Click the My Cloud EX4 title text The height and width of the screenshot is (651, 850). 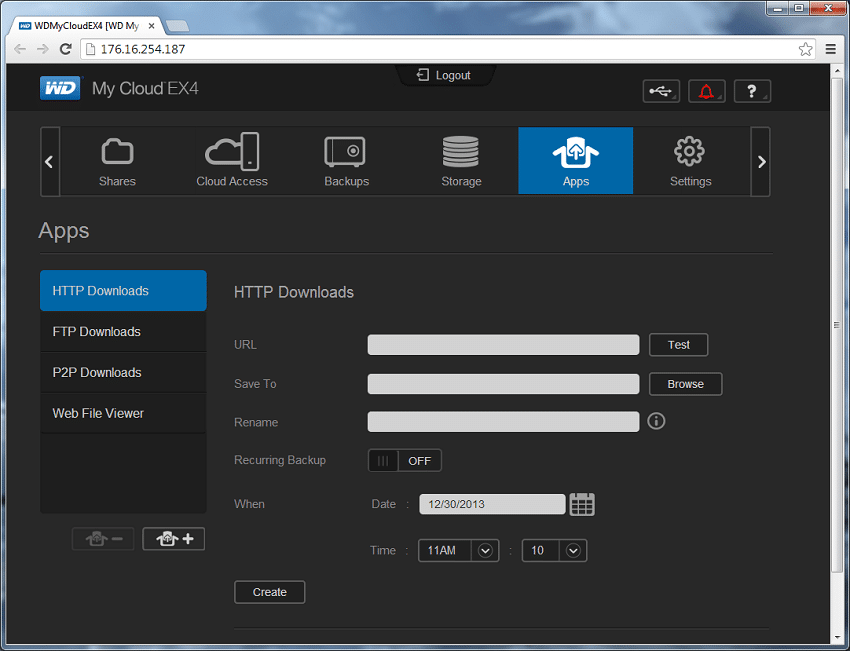[x=145, y=88]
